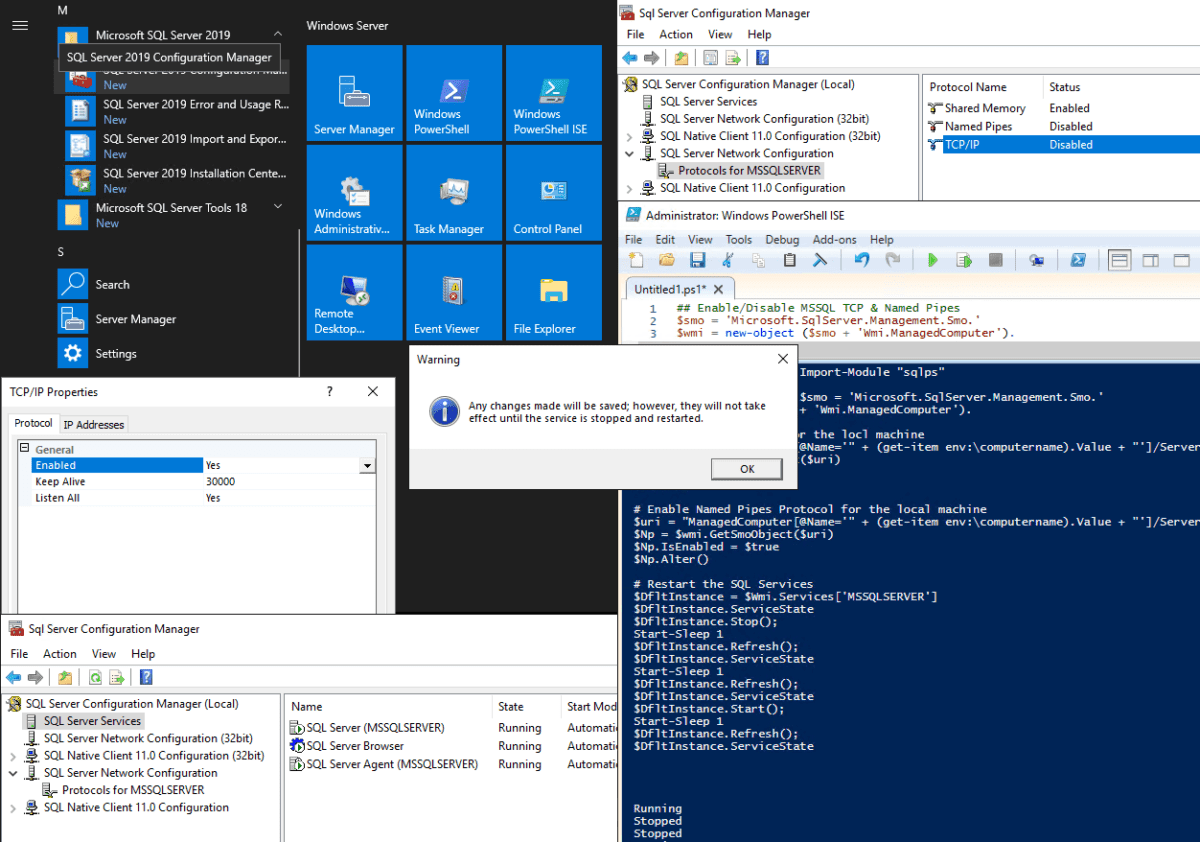Run the script in PowerShell ISE
The image size is (1200, 842).
click(x=933, y=260)
